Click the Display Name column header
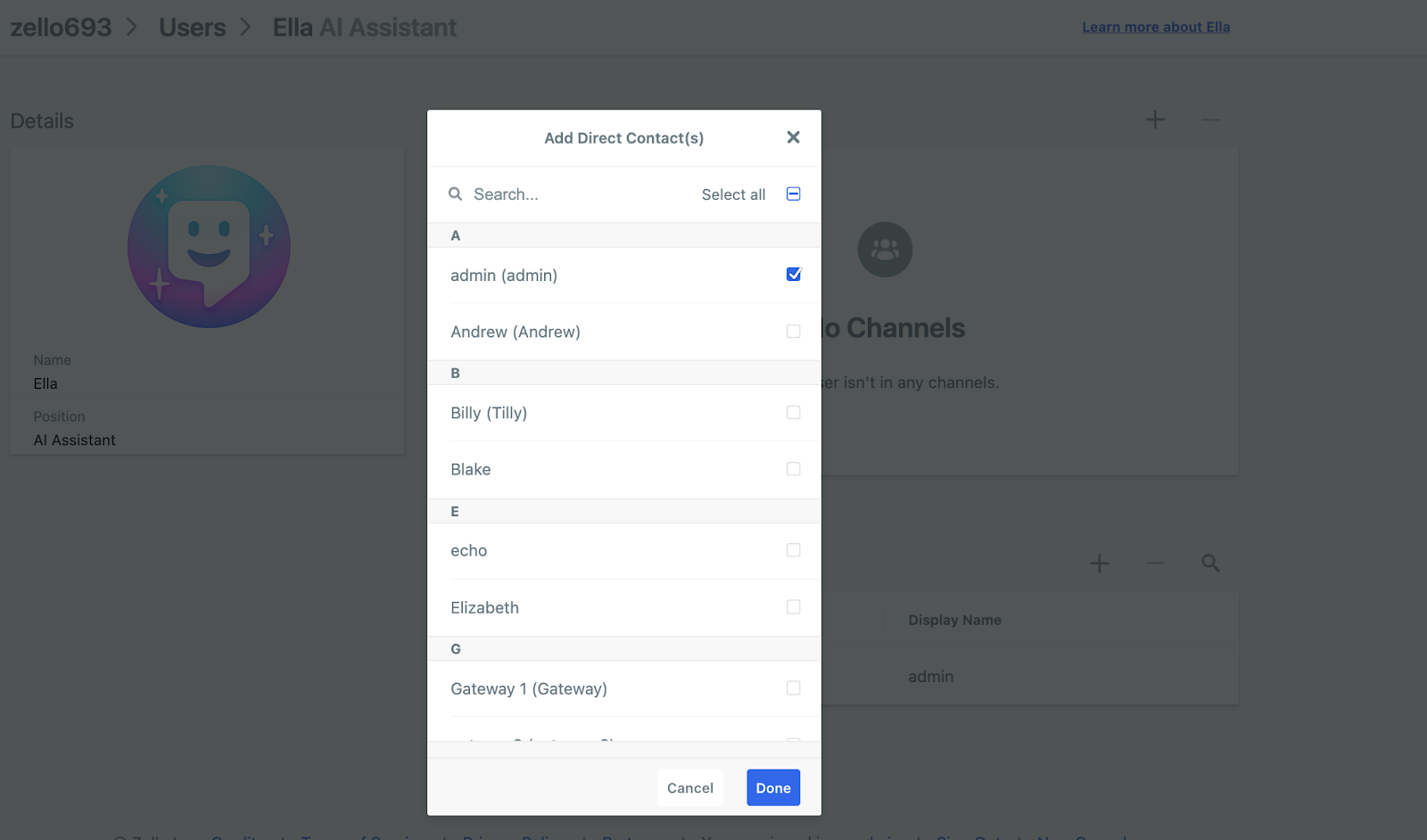This screenshot has width=1427, height=840. coord(954,620)
